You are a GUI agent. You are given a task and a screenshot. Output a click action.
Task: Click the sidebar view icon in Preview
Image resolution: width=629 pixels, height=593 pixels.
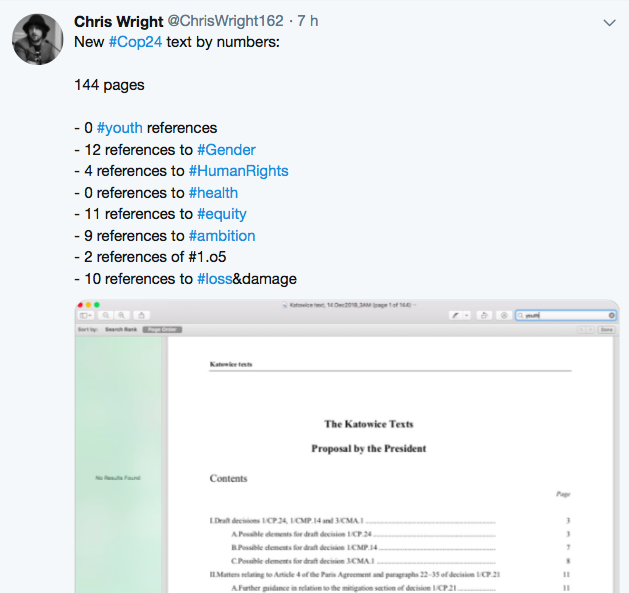pos(86,315)
